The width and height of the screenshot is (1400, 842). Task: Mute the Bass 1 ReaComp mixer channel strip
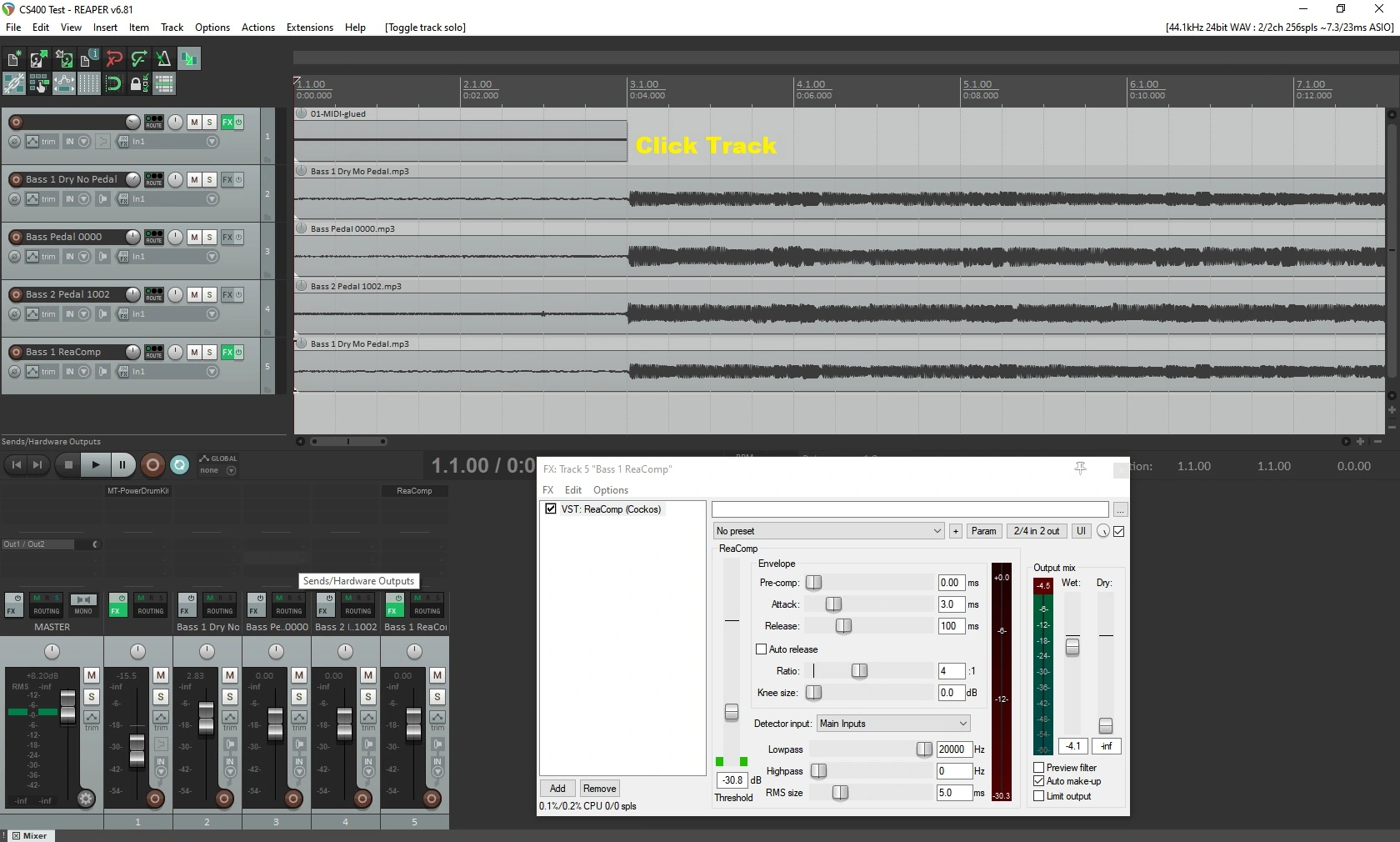click(437, 675)
